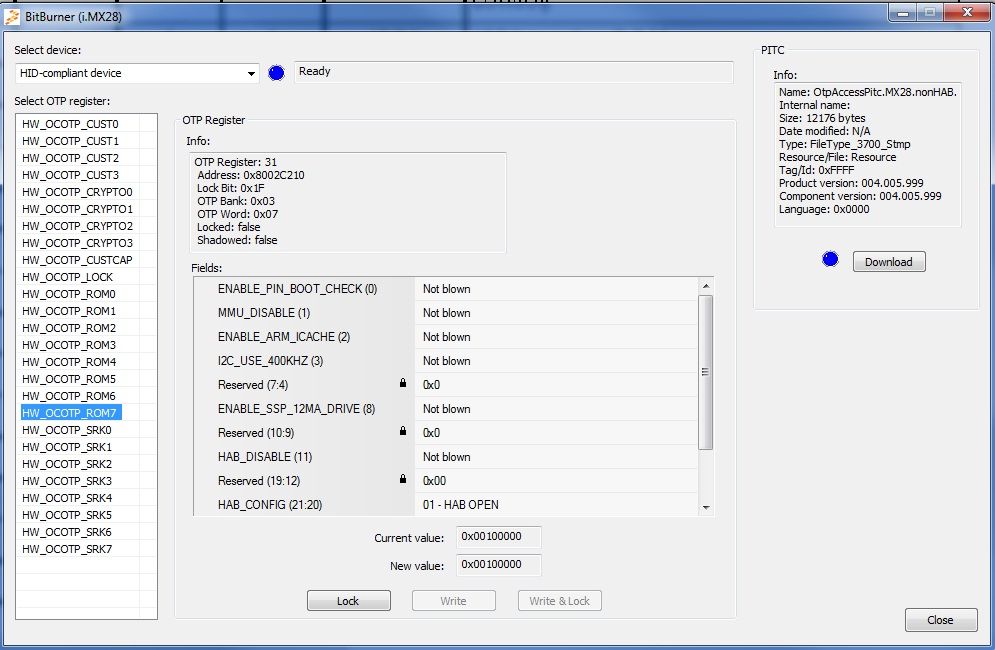Select HW_OCOTP_CUST3 register
The image size is (995, 650).
click(x=70, y=175)
